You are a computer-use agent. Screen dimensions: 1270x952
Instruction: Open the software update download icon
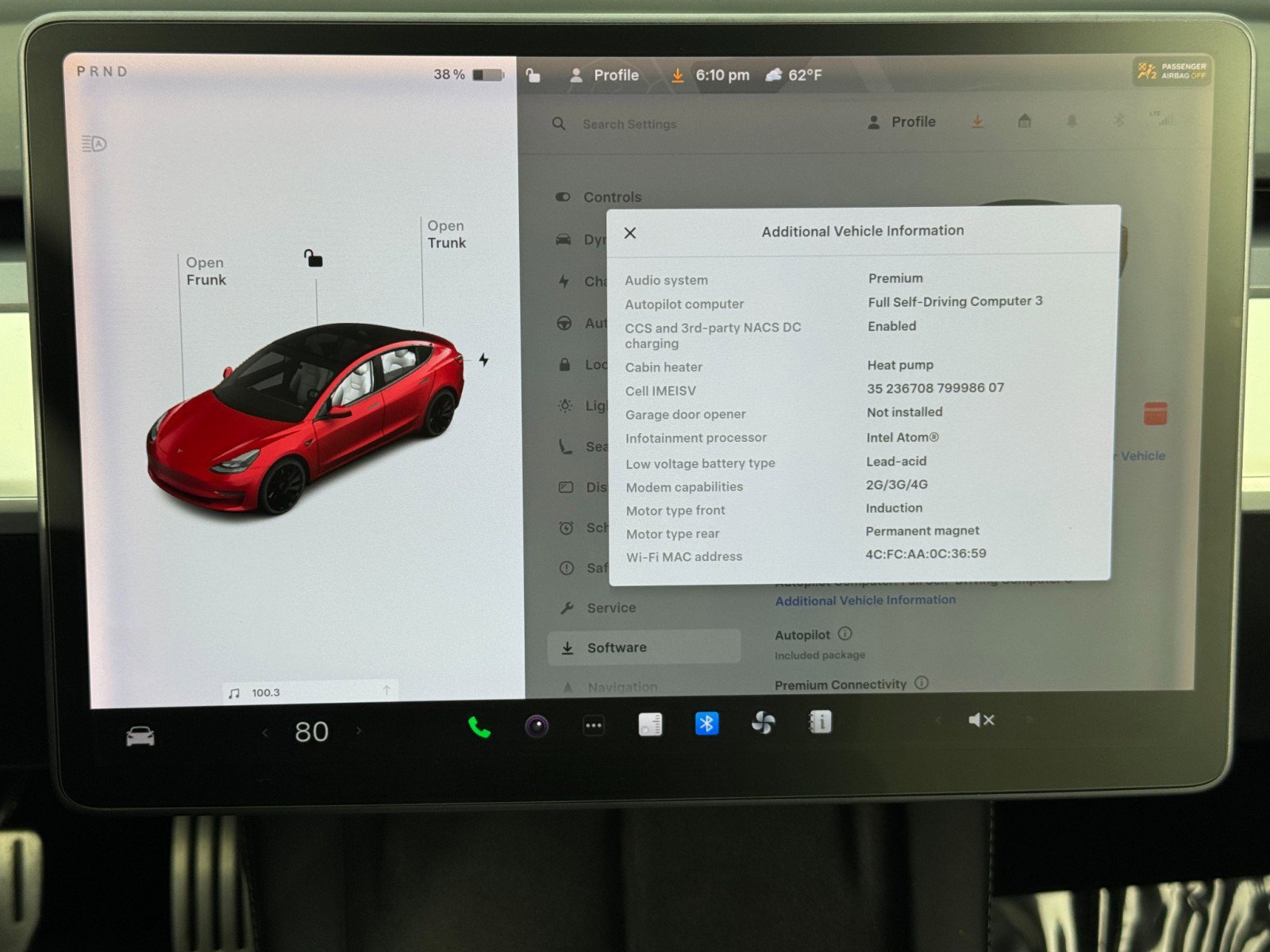(x=977, y=121)
